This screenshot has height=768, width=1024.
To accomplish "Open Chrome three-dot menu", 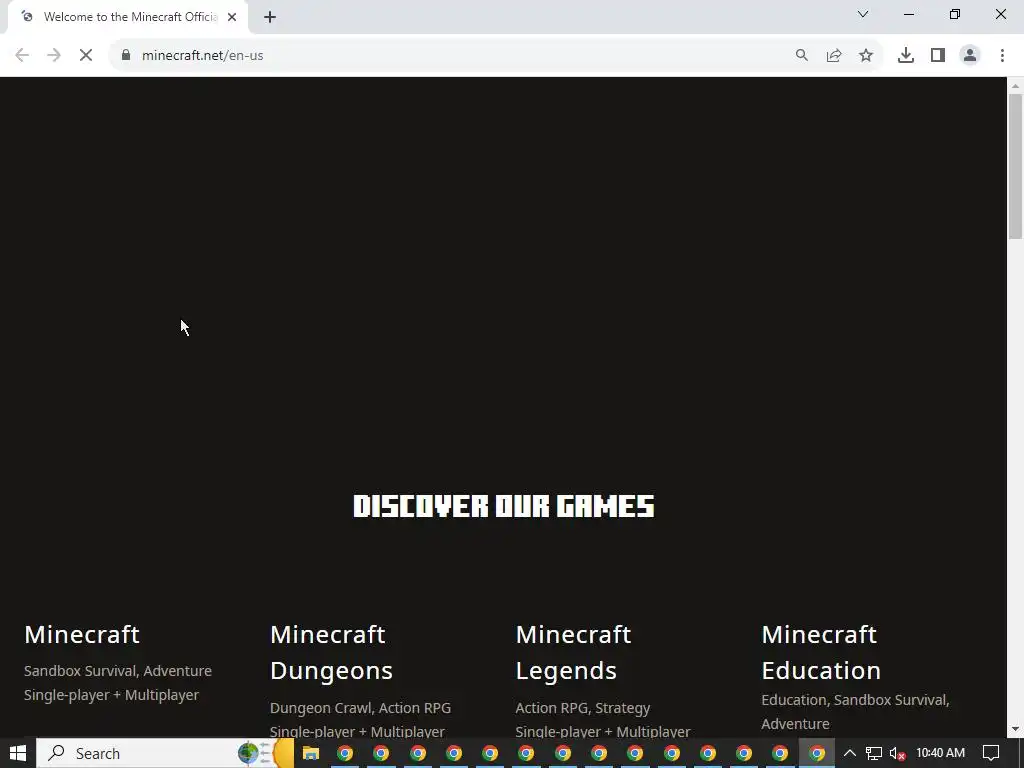I will point(1002,56).
